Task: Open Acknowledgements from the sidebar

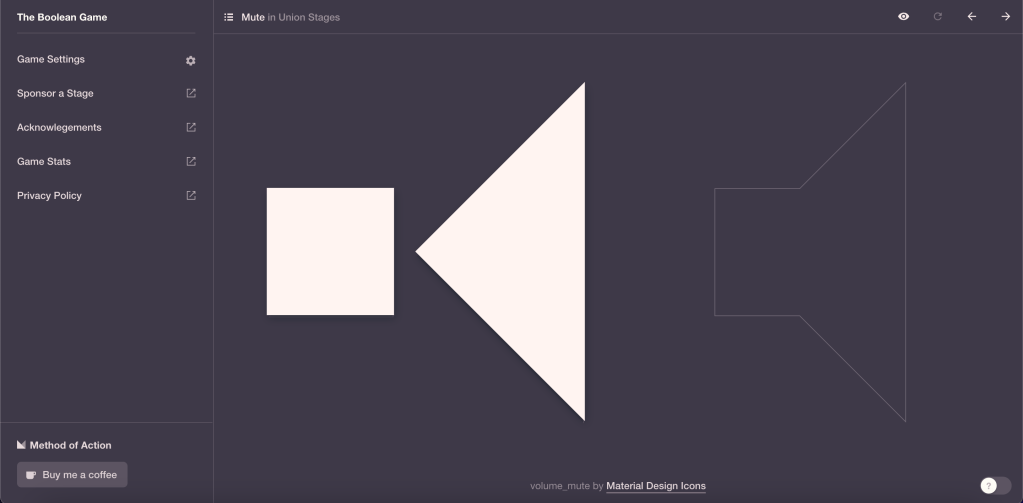Action: tap(59, 128)
